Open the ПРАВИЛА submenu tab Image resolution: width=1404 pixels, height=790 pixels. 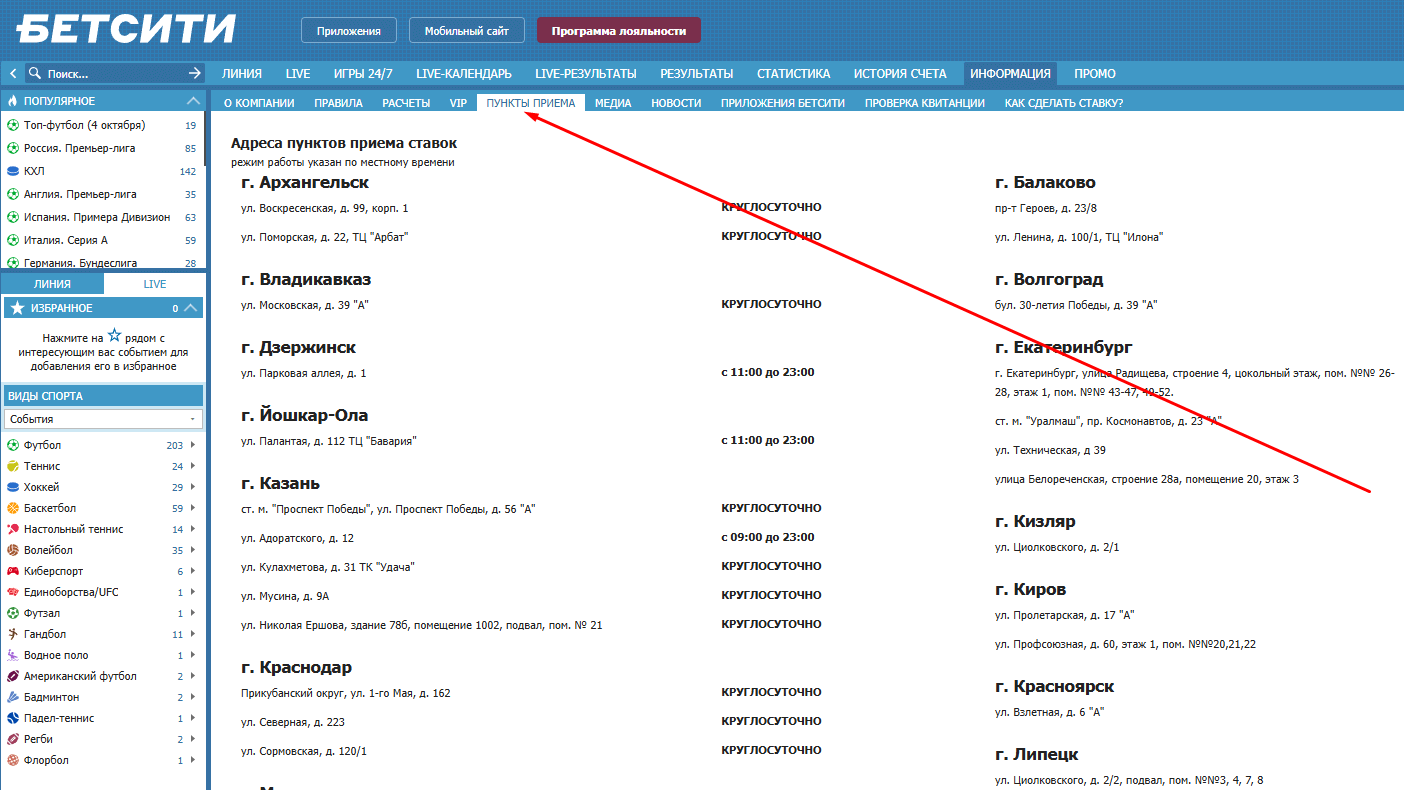pos(338,103)
